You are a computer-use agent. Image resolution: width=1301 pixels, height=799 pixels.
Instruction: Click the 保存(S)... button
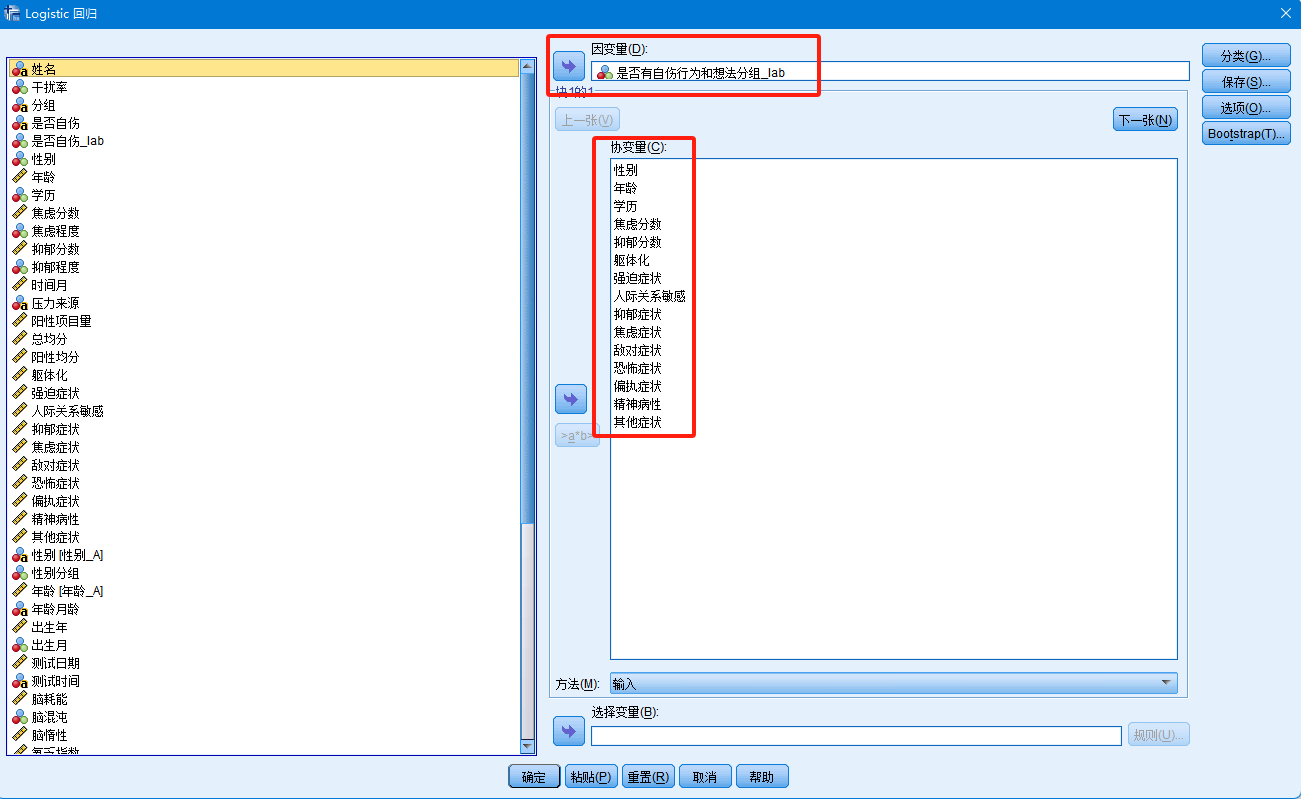click(x=1246, y=81)
